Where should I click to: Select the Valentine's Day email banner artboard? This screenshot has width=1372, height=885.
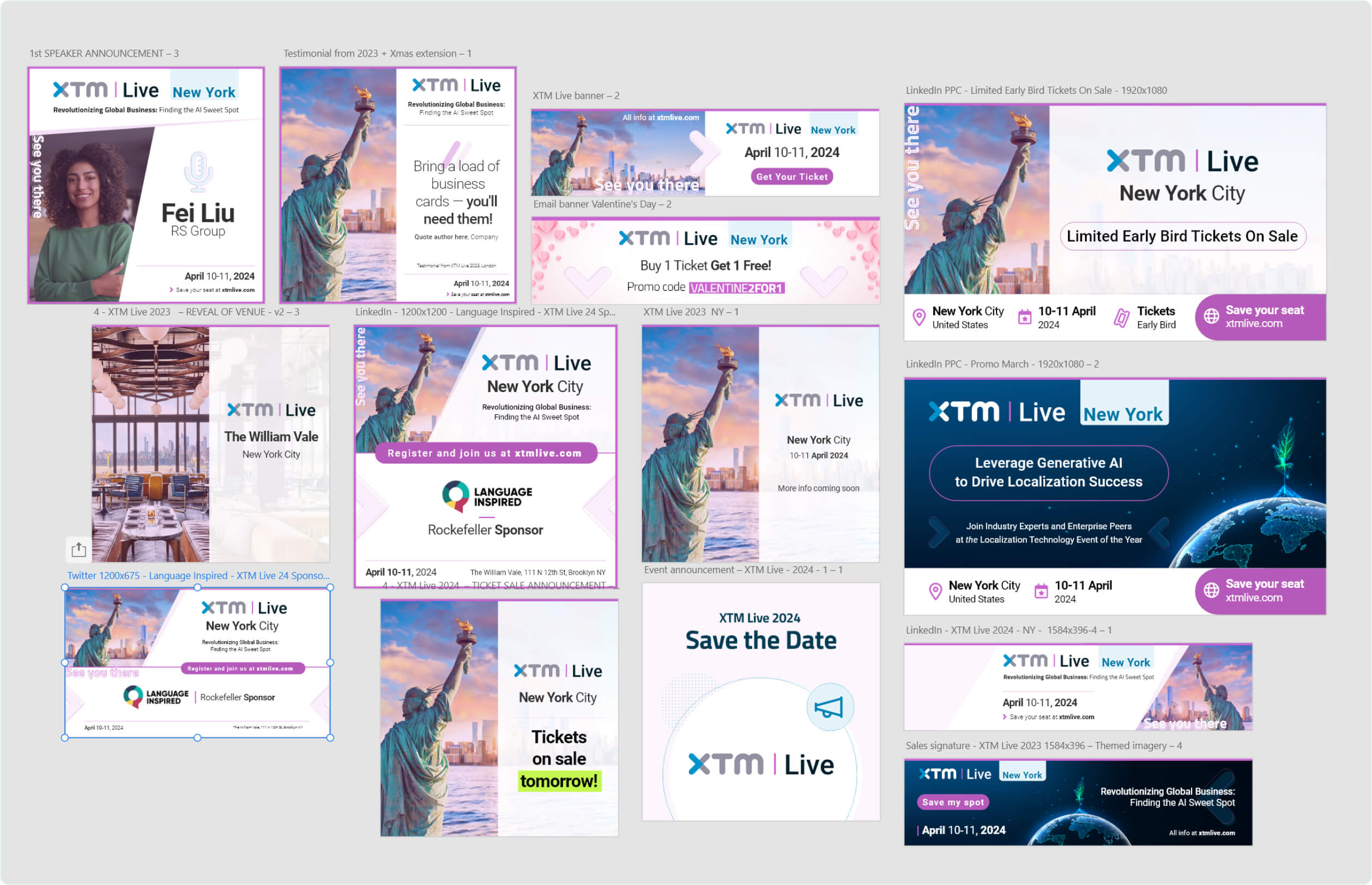pos(705,261)
